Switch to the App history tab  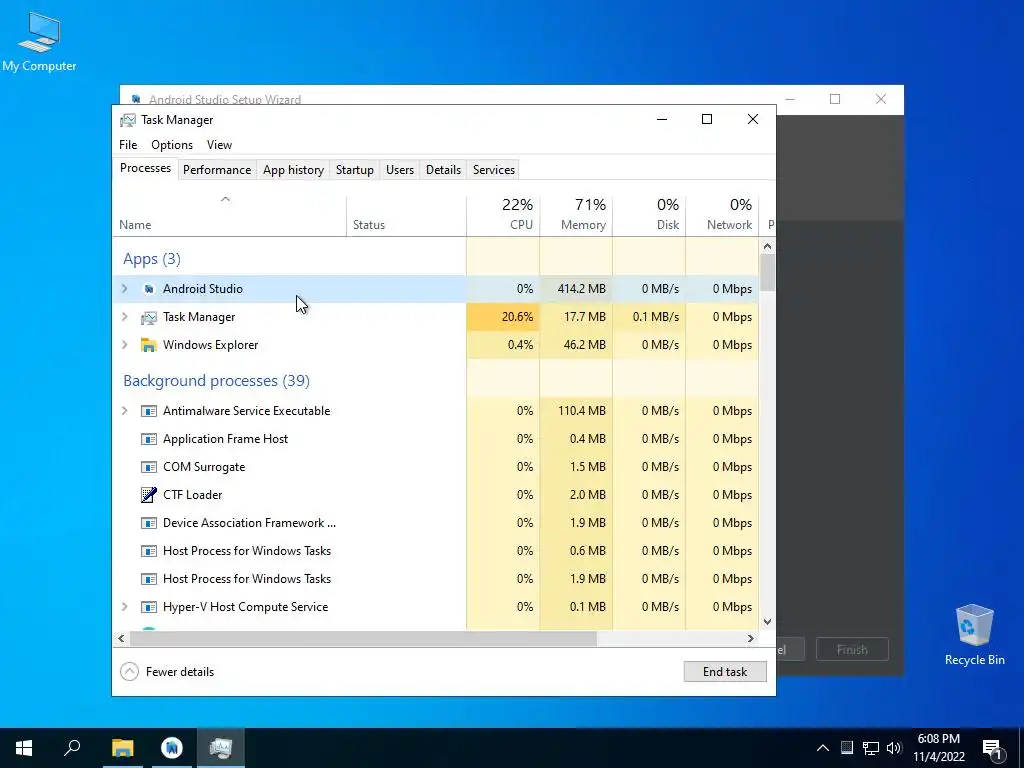293,170
